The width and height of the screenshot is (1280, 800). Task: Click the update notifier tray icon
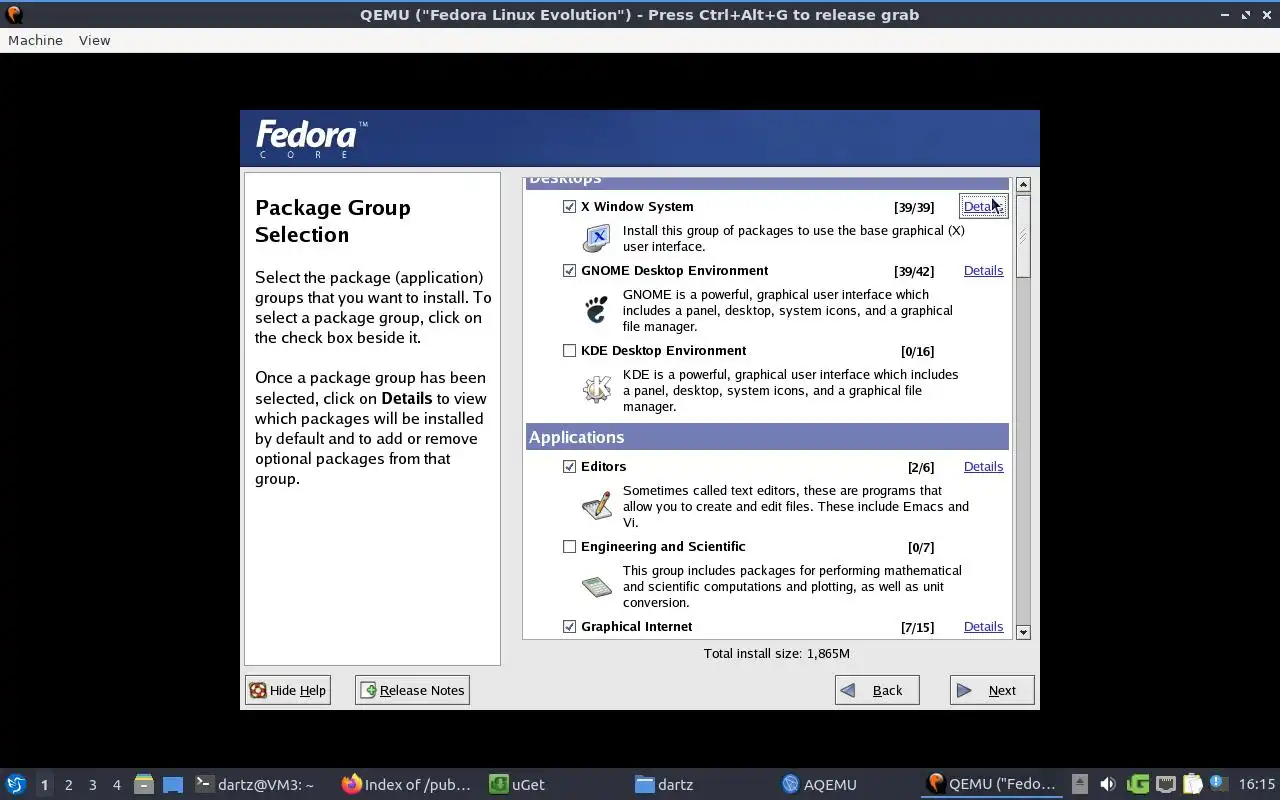1217,783
